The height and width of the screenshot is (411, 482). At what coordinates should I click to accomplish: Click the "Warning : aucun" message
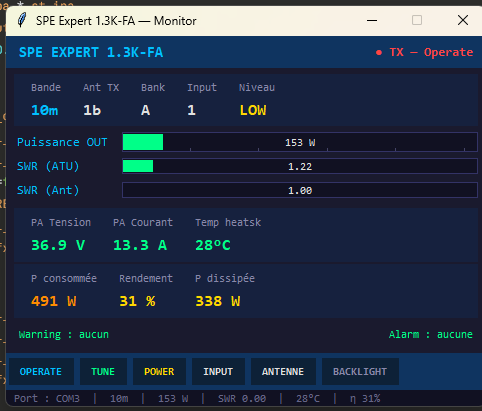coord(64,334)
